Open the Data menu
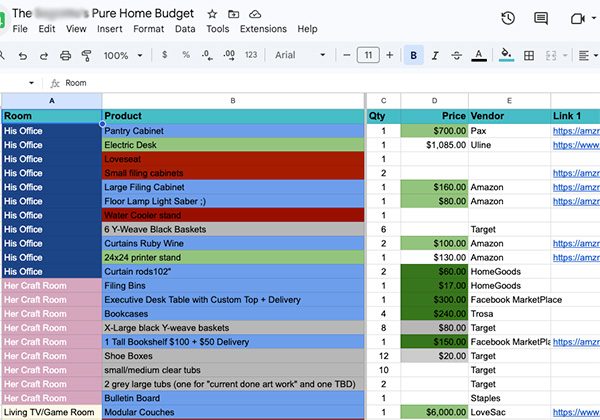 coord(185,29)
